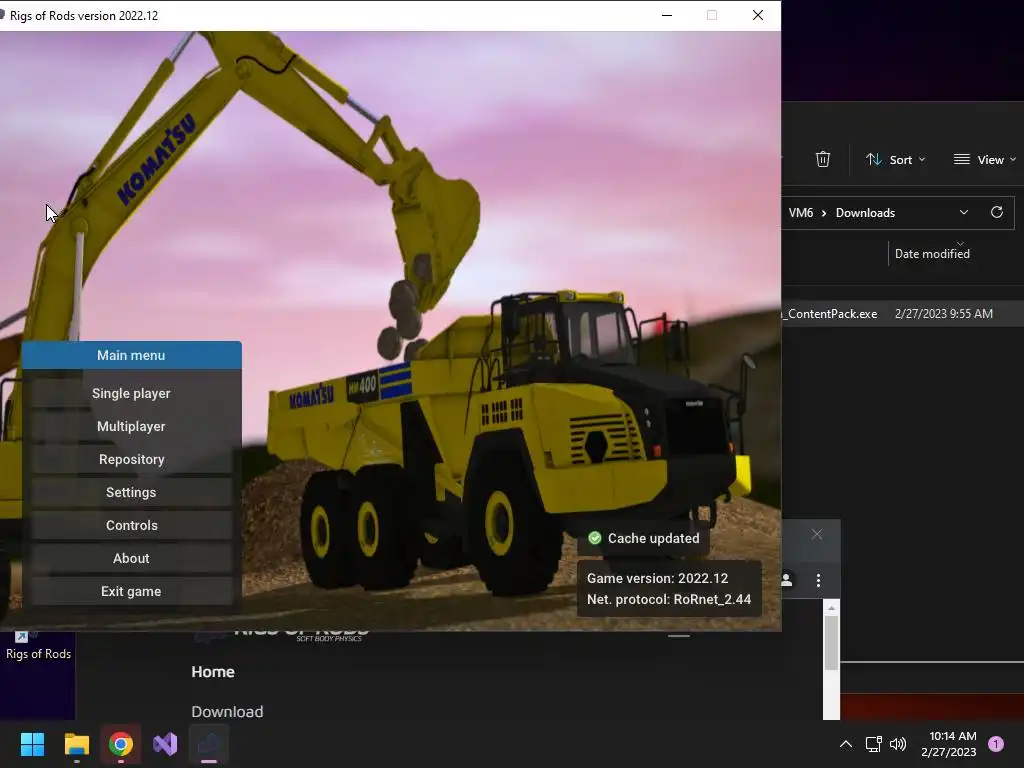The width and height of the screenshot is (1024, 768).
Task: Open Visual Studio from the taskbar
Action: tap(165, 744)
